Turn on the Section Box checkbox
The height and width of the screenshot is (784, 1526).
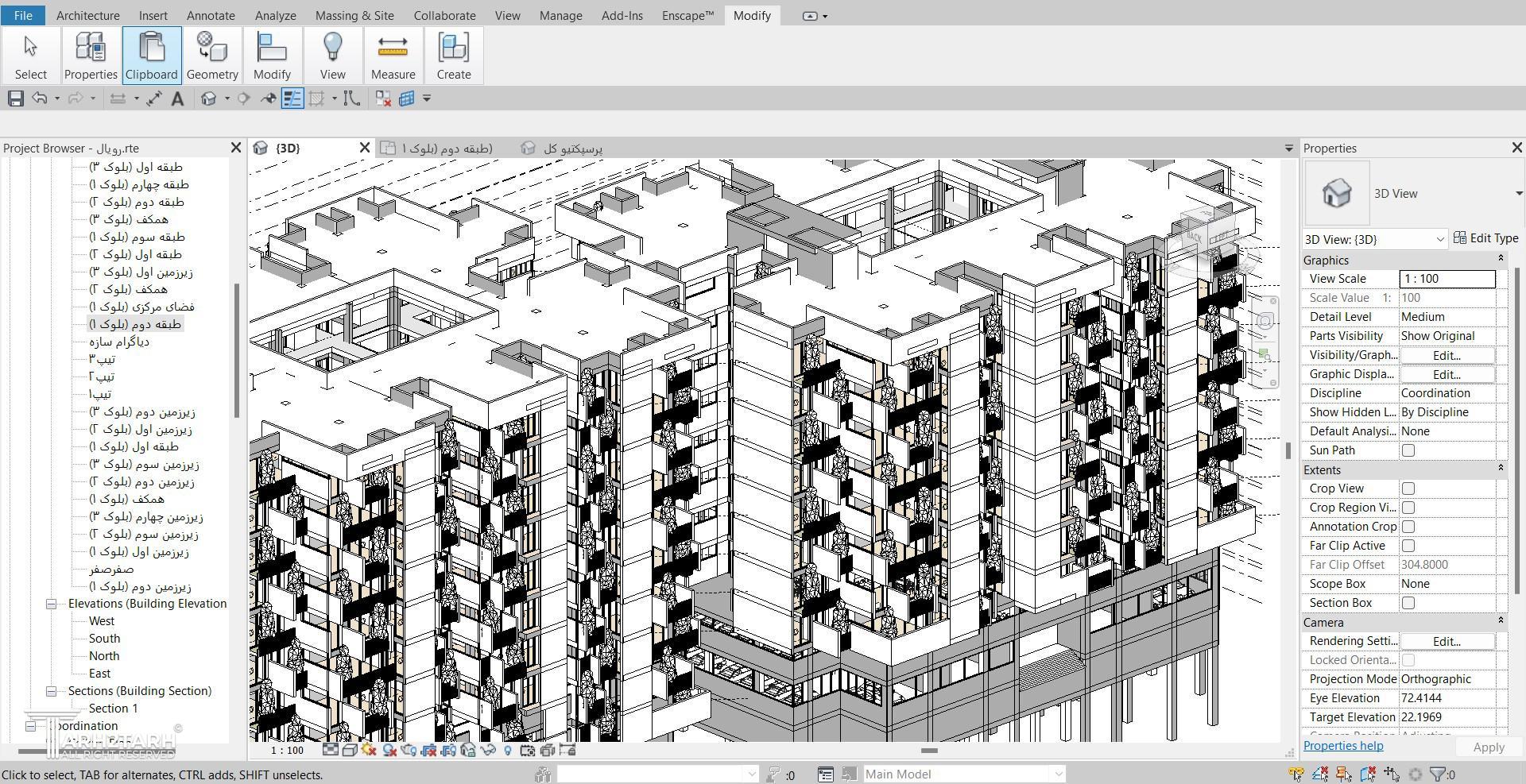point(1408,603)
